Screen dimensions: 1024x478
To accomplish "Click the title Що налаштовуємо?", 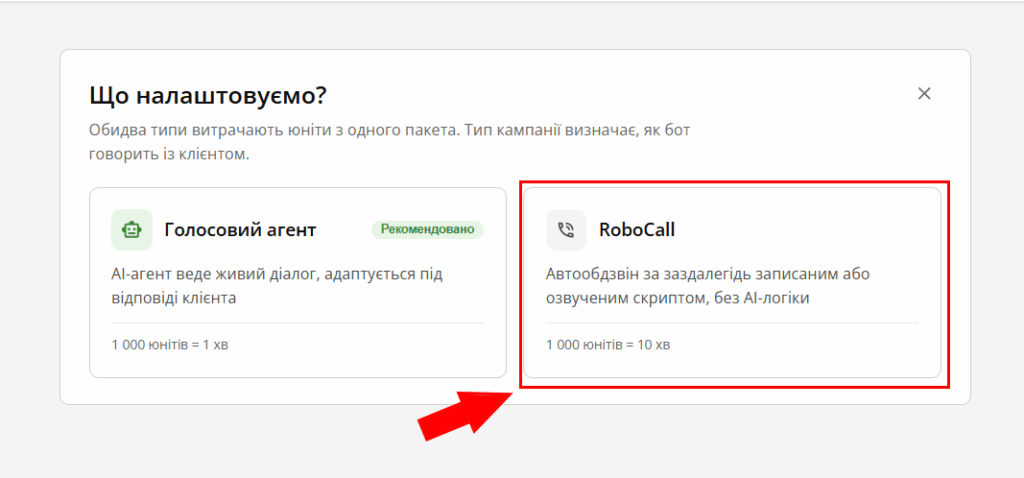I will 208,97.
